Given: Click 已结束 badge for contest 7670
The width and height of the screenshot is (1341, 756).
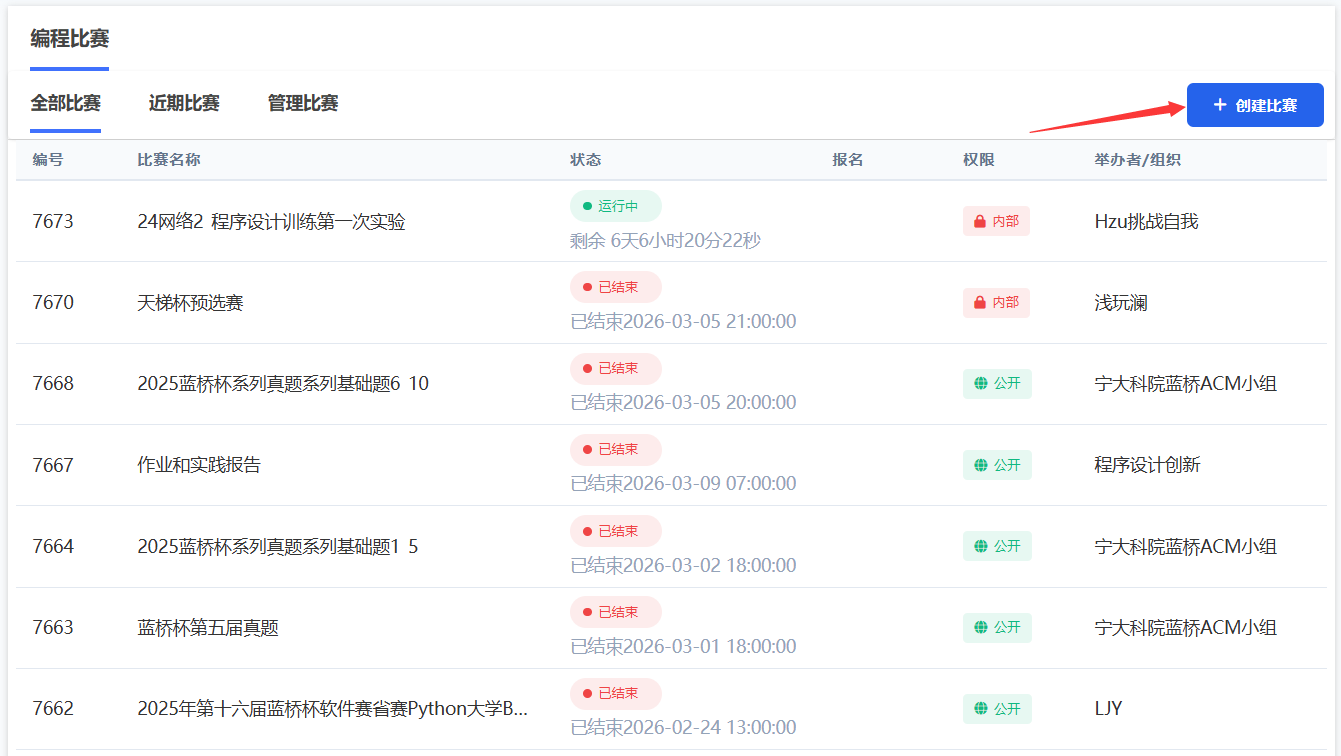Looking at the screenshot, I should point(616,287).
